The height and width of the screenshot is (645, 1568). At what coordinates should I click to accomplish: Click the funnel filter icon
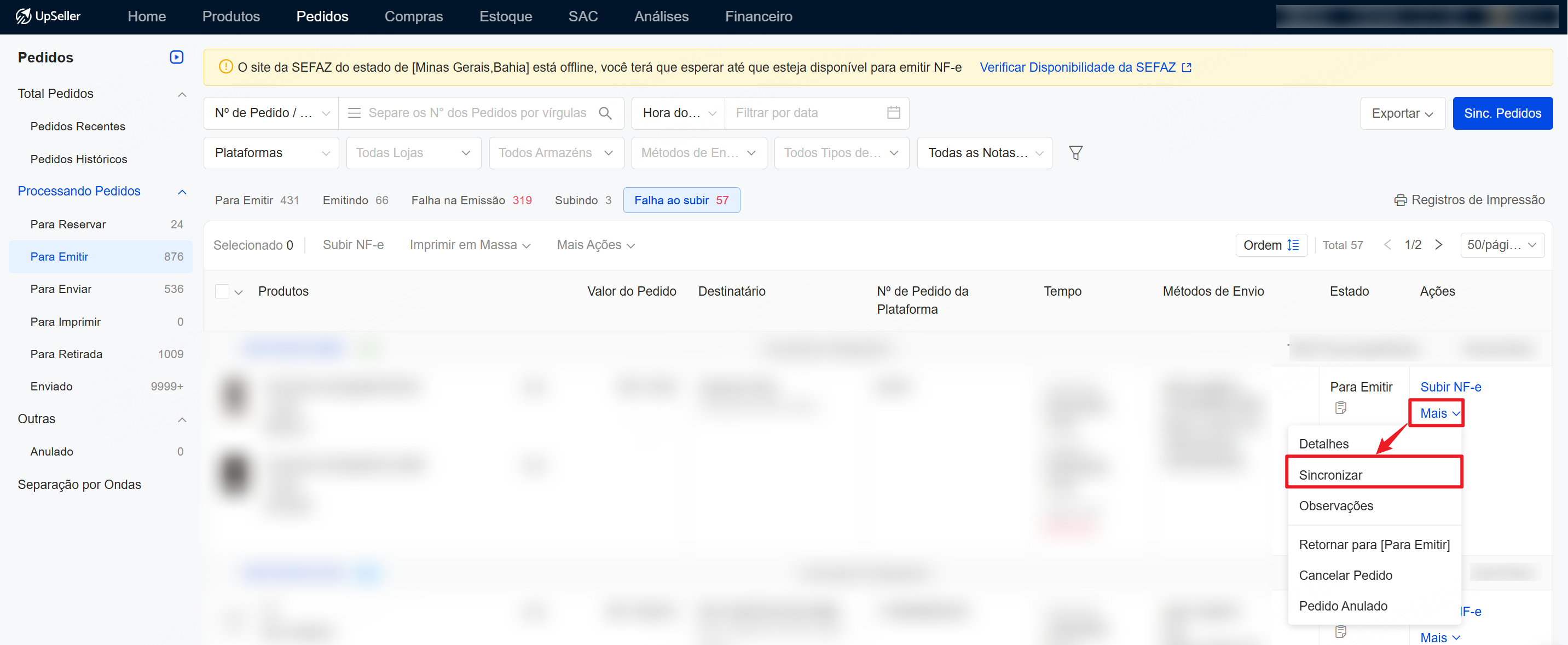coord(1075,153)
